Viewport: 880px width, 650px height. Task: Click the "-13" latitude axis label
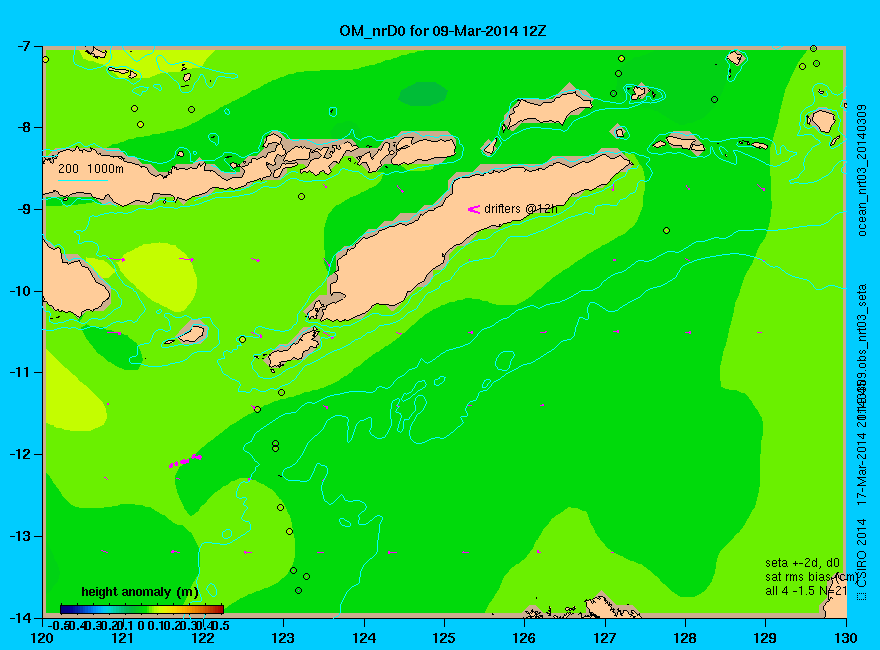point(22,536)
